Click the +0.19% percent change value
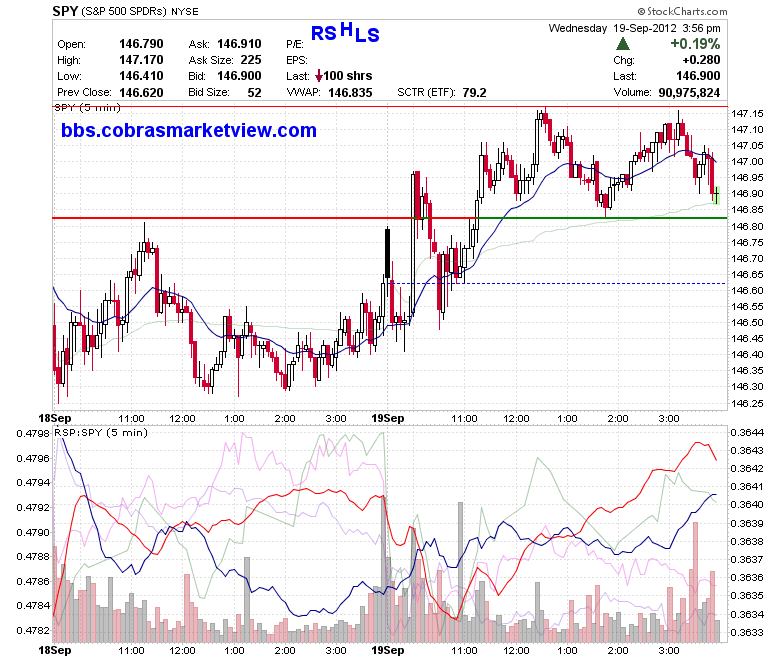Viewport: 780px width, 659px height. [695, 44]
